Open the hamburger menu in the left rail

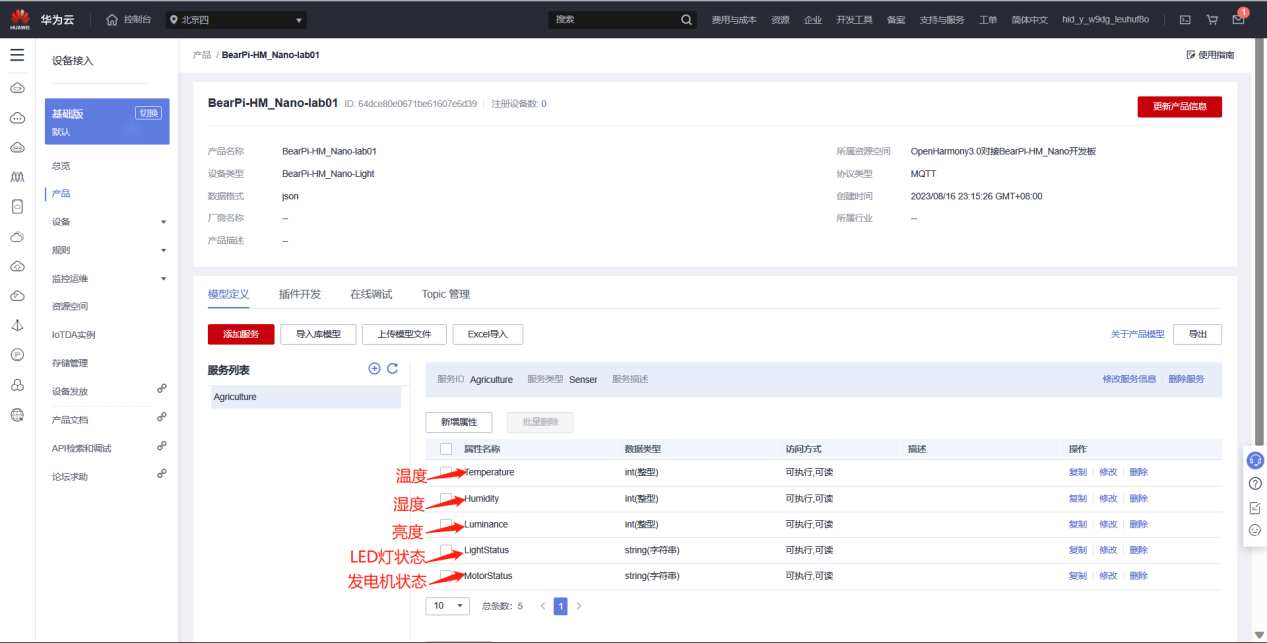tap(17, 55)
